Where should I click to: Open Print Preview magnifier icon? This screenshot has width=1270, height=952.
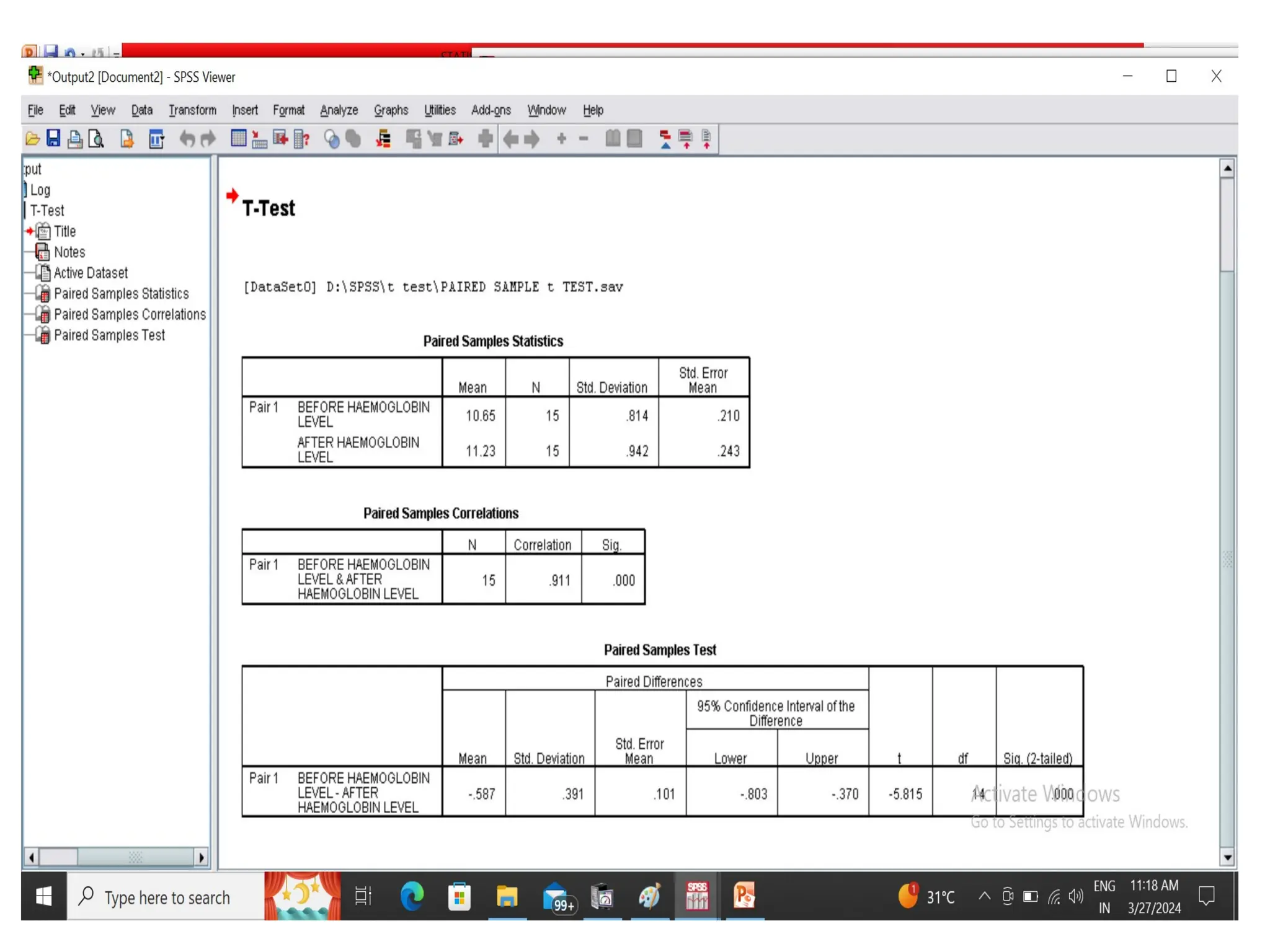[x=96, y=139]
